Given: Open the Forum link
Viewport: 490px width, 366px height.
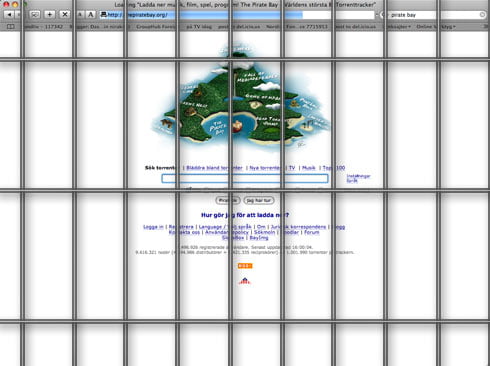Looking at the screenshot, I should tap(312, 232).
